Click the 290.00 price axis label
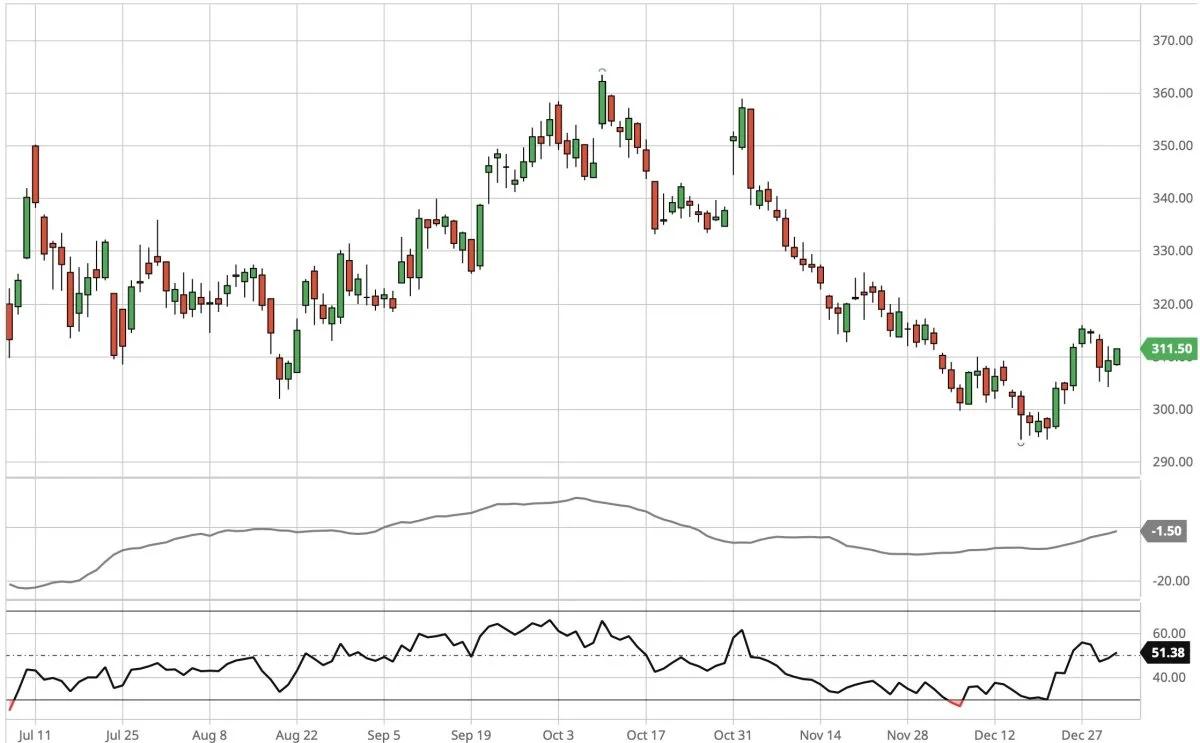The width and height of the screenshot is (1200, 743). point(1171,462)
